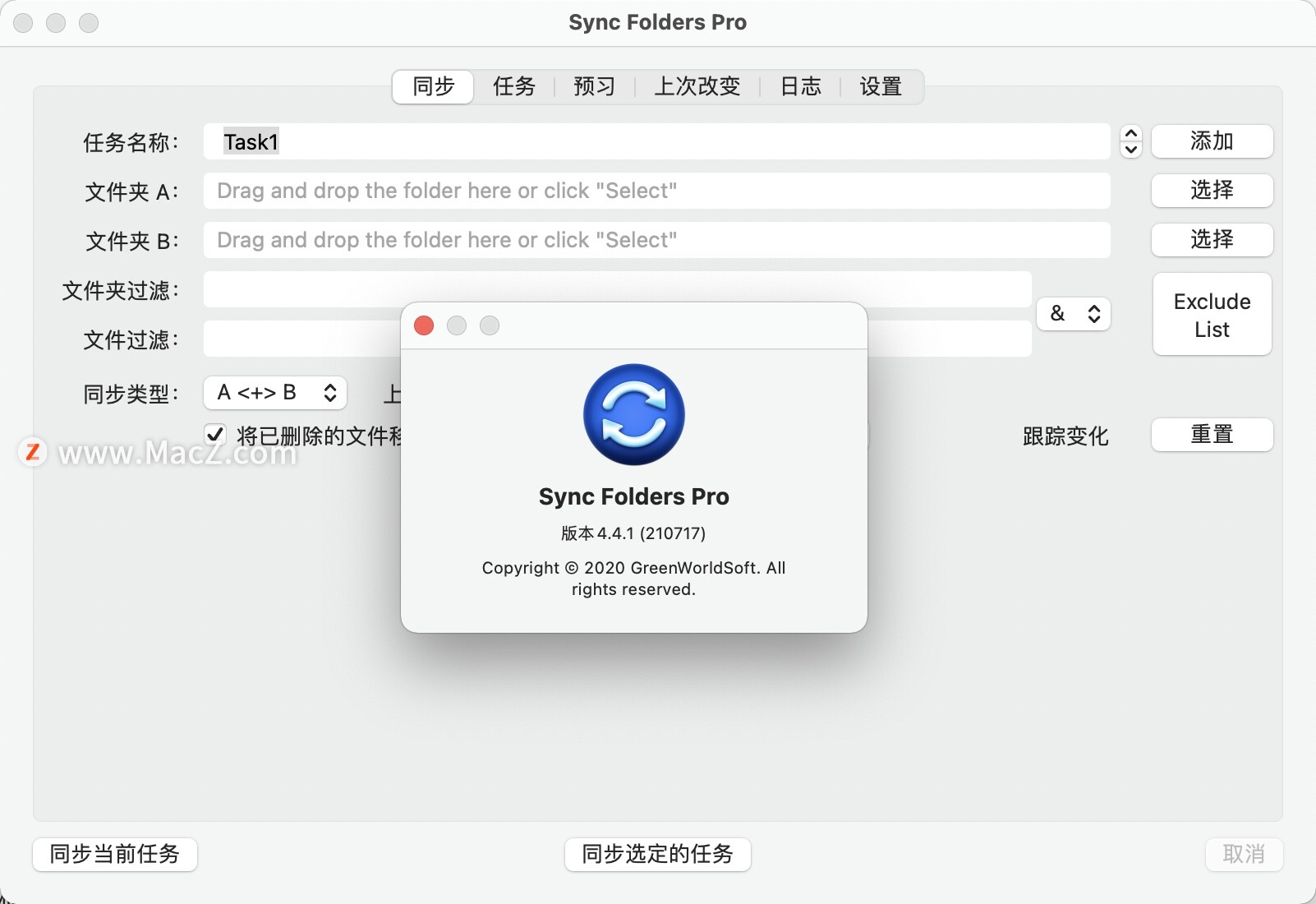Click the 重置 button
1316x904 pixels.
coord(1212,435)
